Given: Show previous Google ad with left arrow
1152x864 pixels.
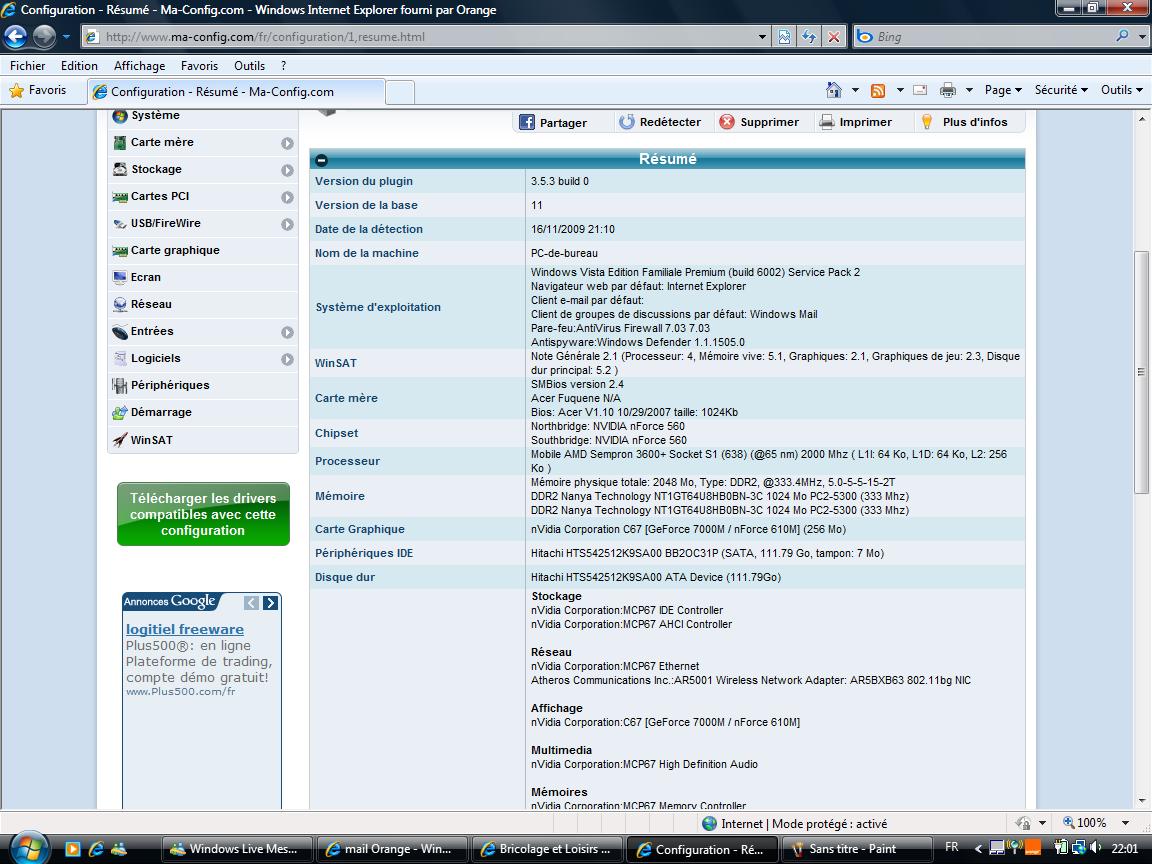Looking at the screenshot, I should (251, 602).
